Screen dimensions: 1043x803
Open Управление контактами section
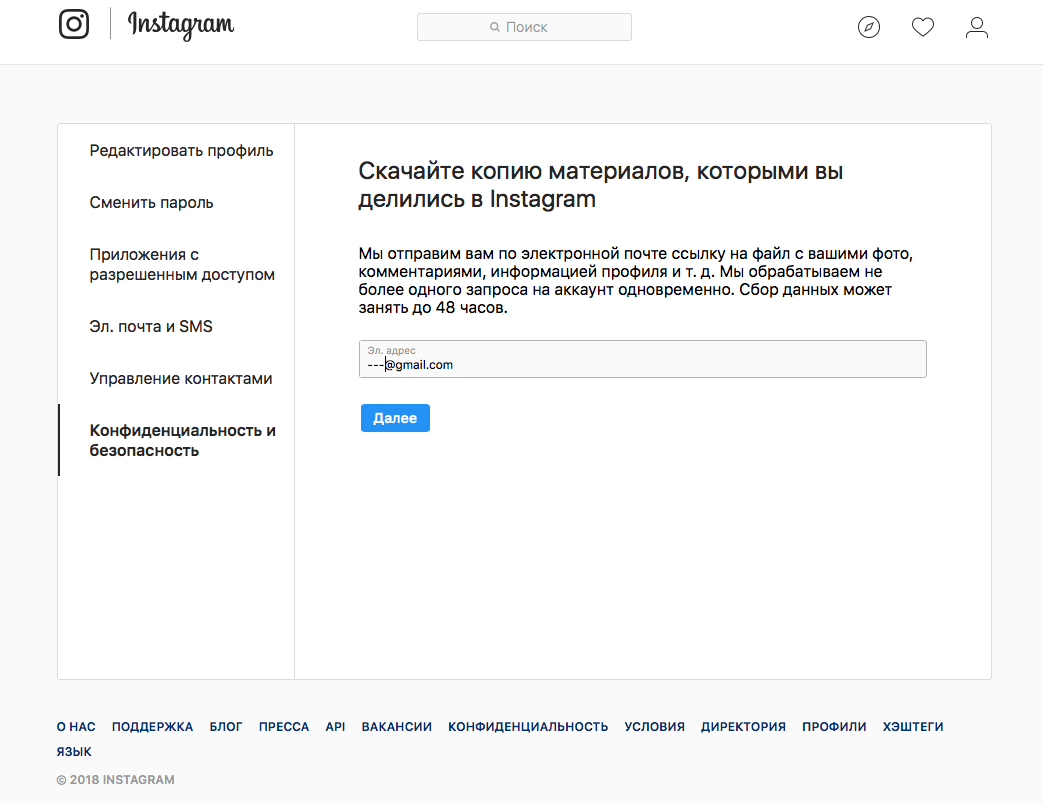pos(181,378)
